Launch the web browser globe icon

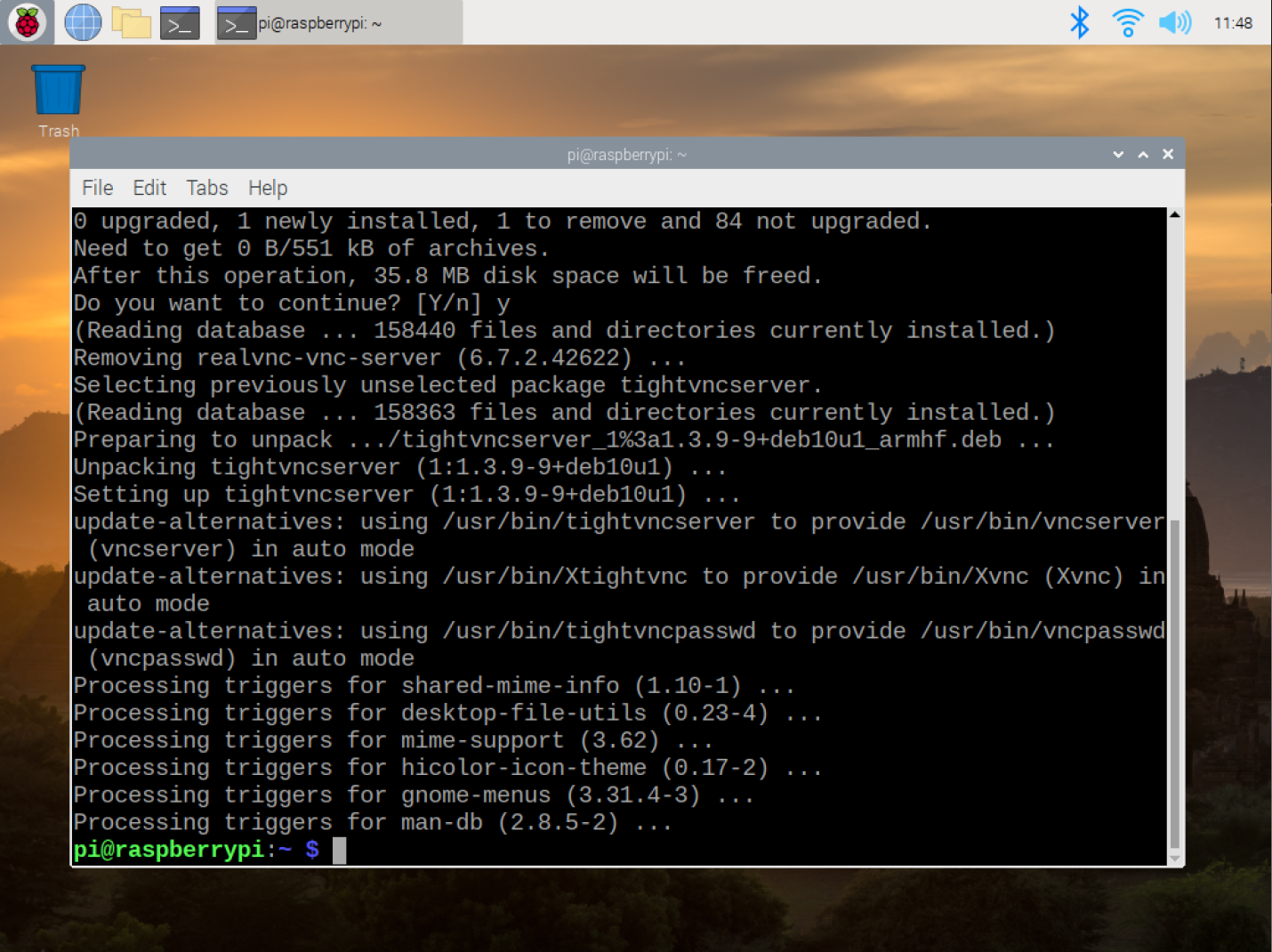[x=83, y=22]
